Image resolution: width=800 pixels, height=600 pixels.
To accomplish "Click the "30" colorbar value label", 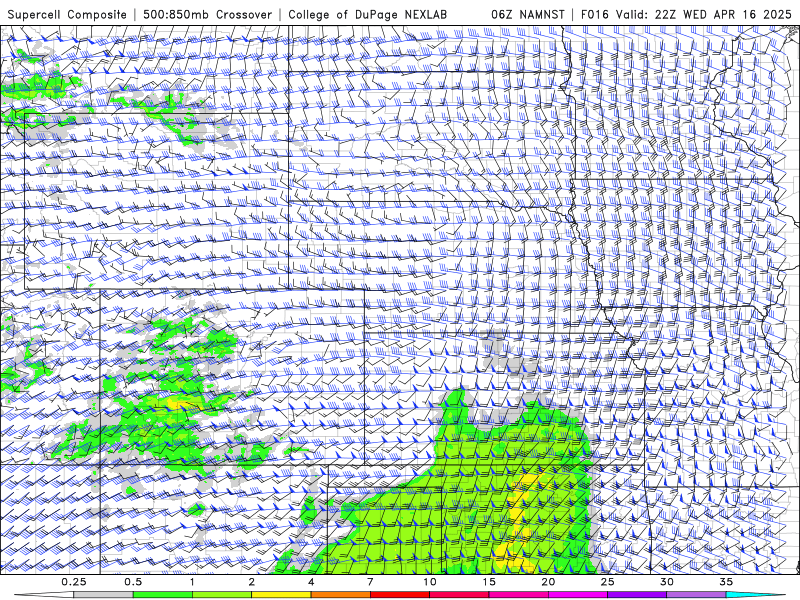I will pyautogui.click(x=667, y=582).
